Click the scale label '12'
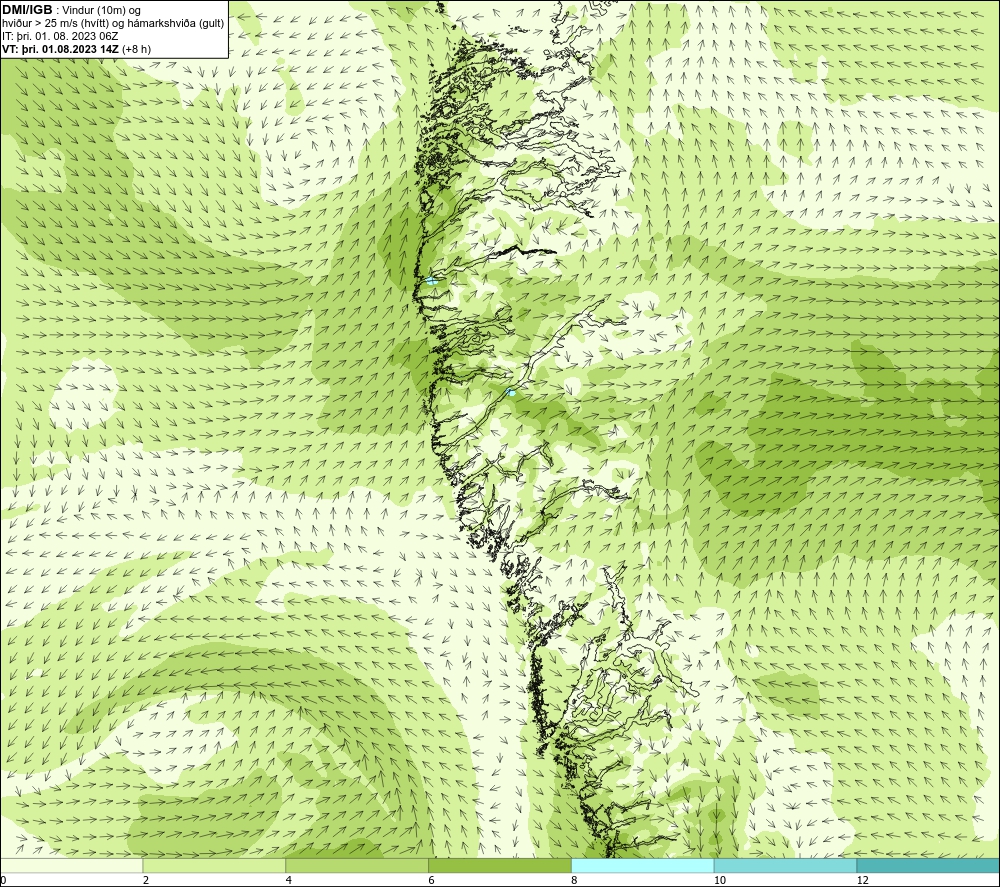Screen dimensions: 1000x887 863,880
